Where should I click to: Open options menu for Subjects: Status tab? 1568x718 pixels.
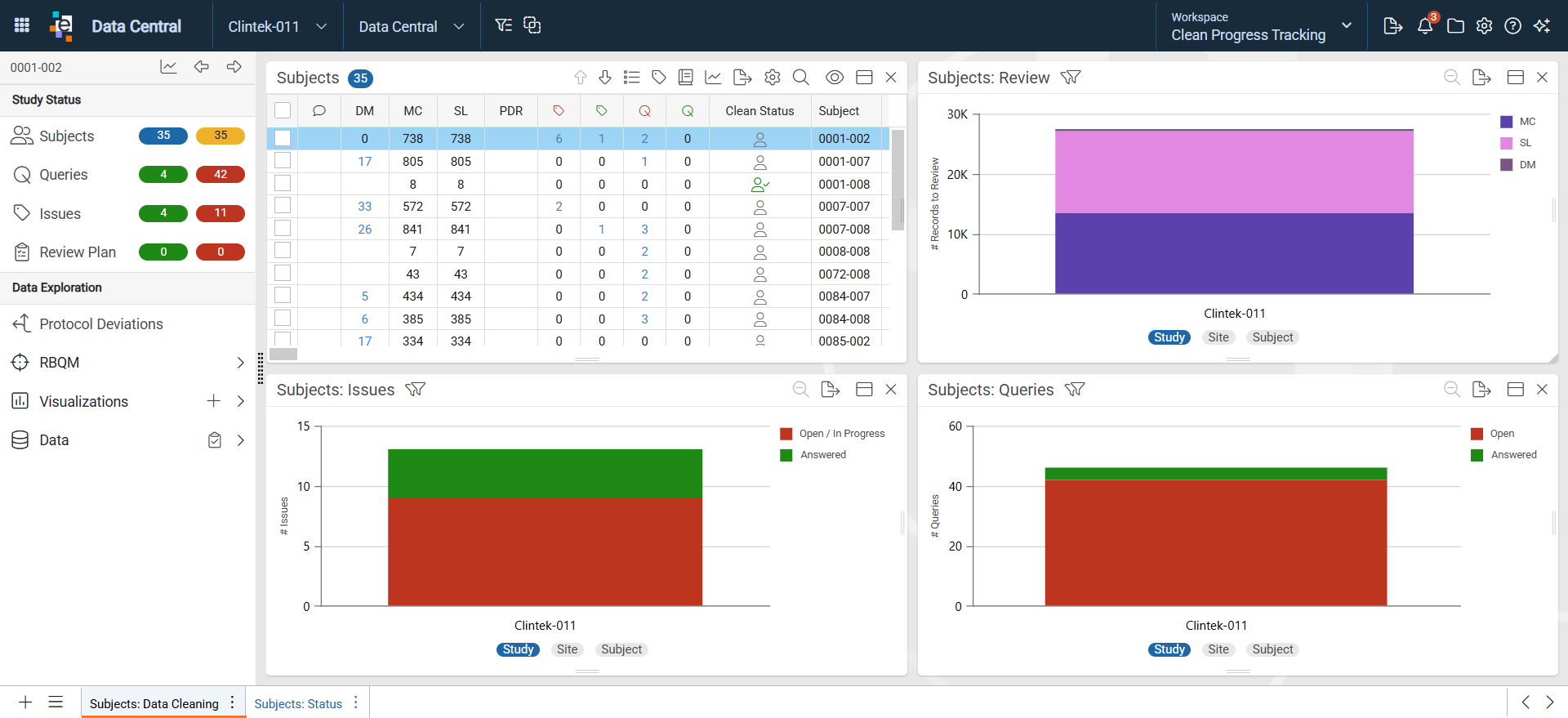coord(356,702)
